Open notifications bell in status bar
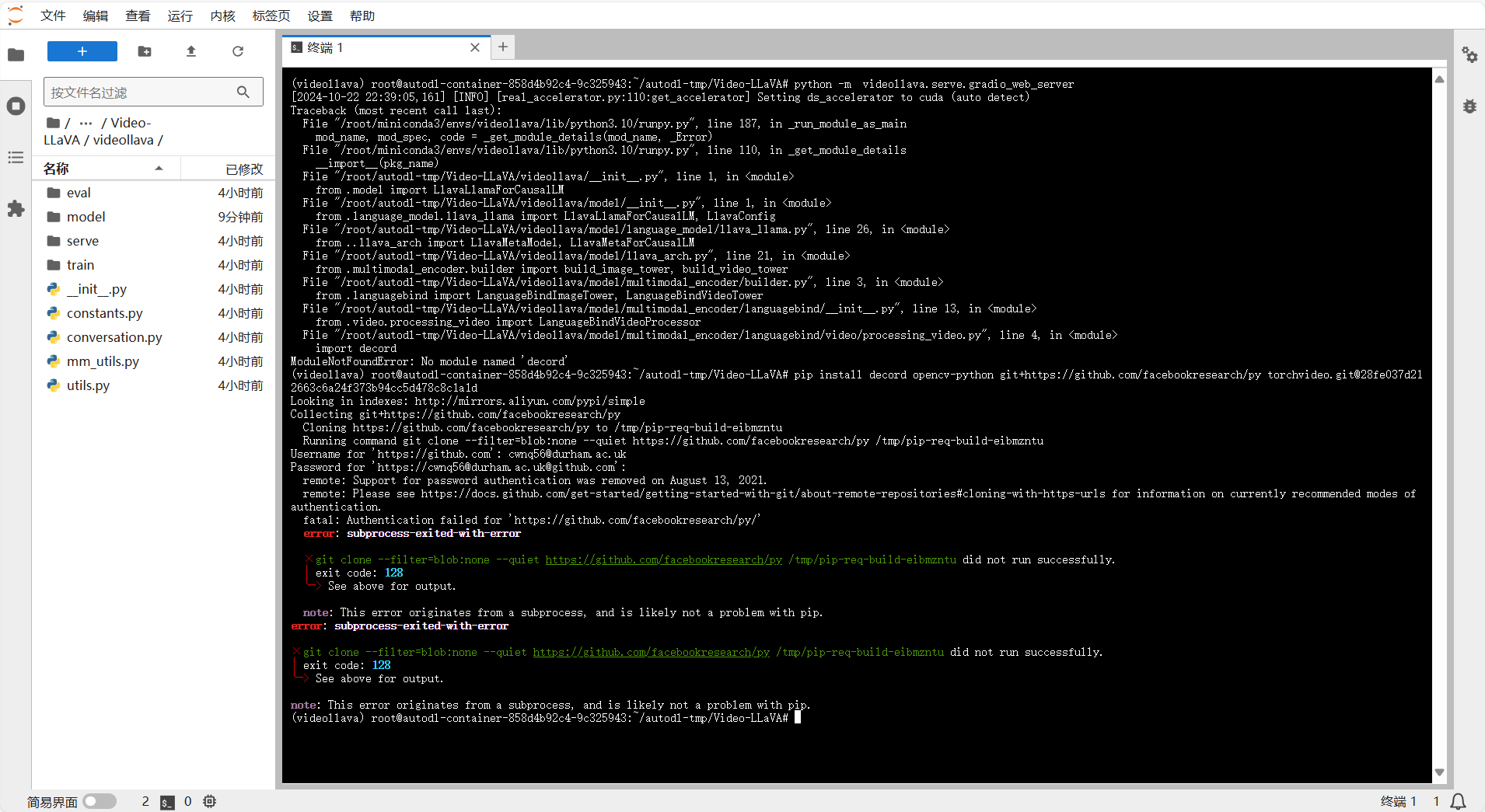1485x812 pixels. pyautogui.click(x=1459, y=801)
